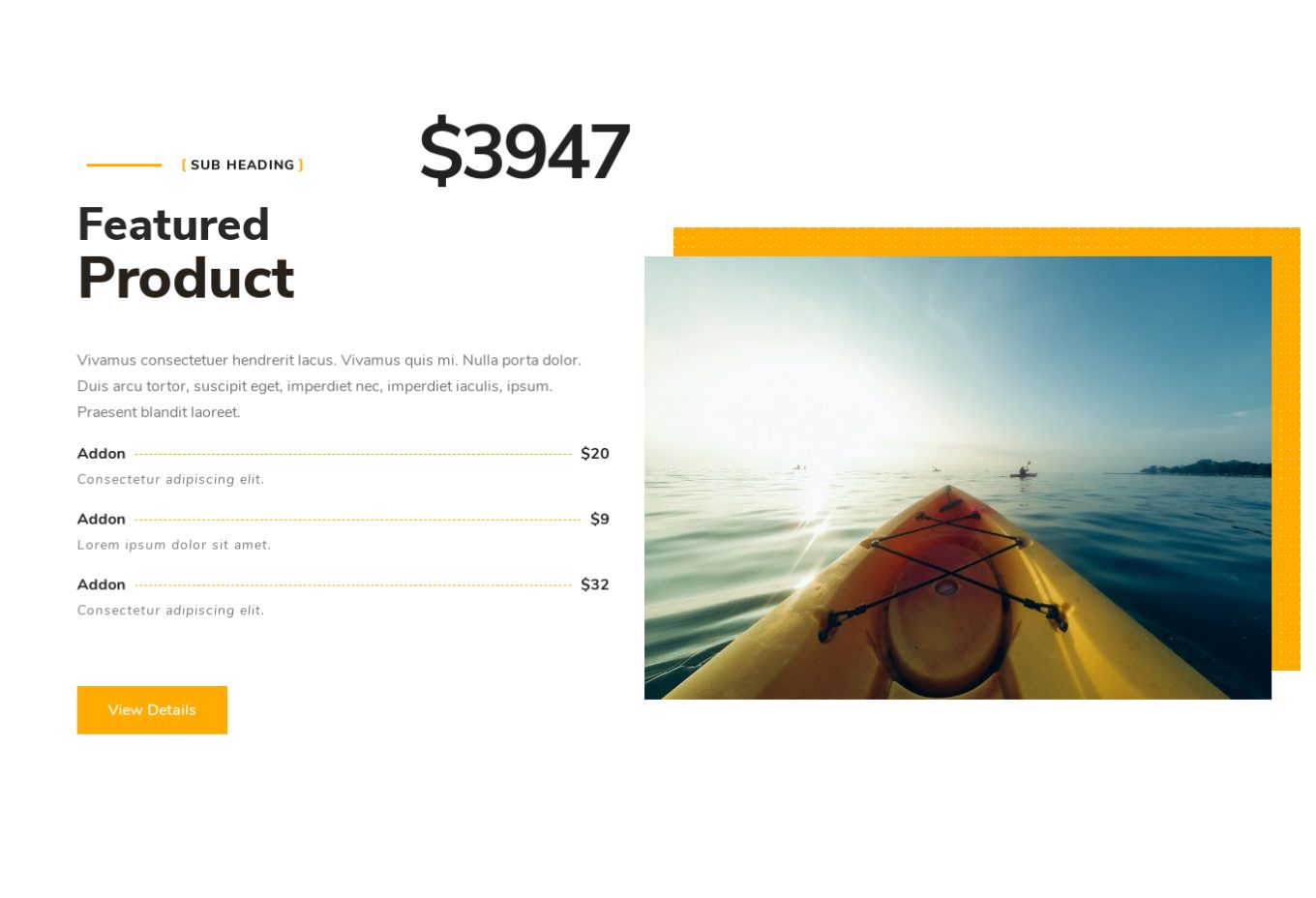
Task: Select the first Addon priced $20
Action: click(101, 453)
